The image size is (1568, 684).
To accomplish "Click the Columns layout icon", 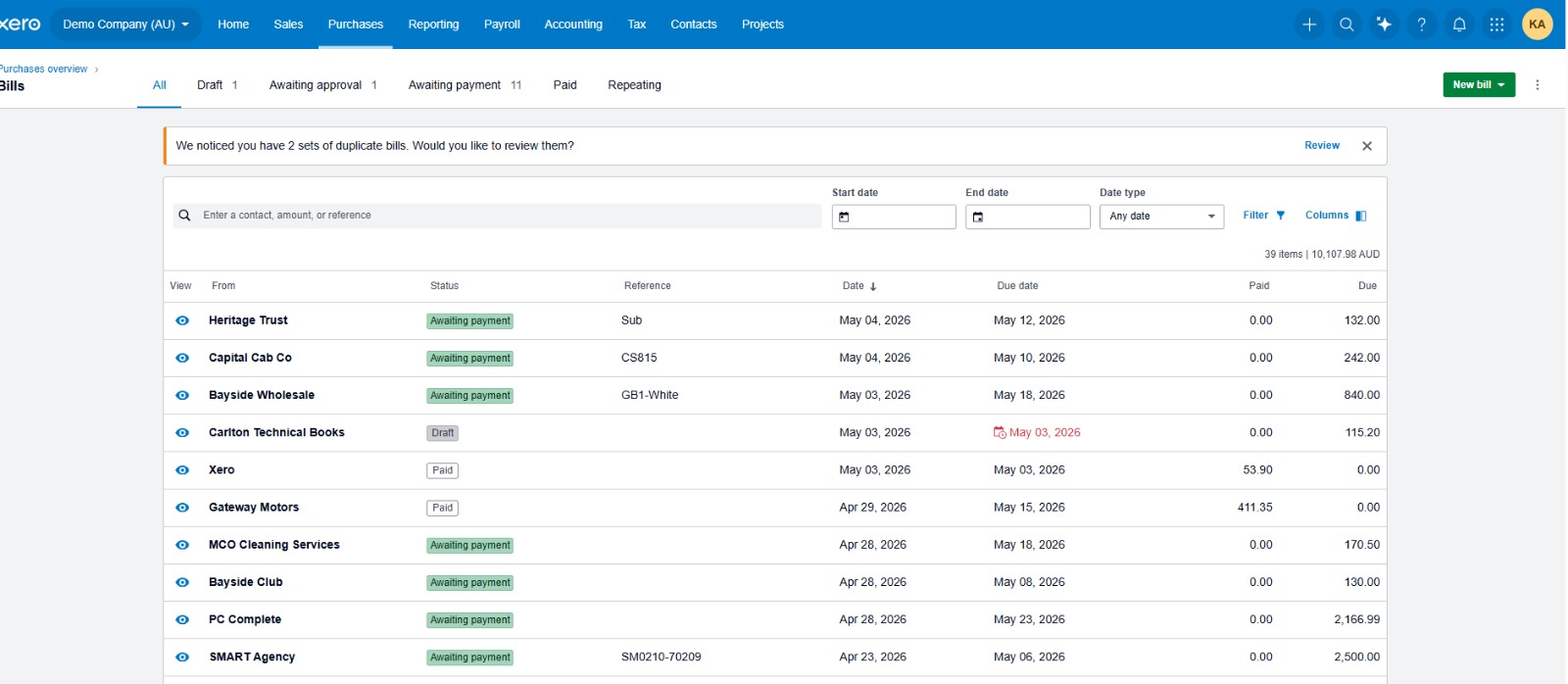I will coord(1360,216).
